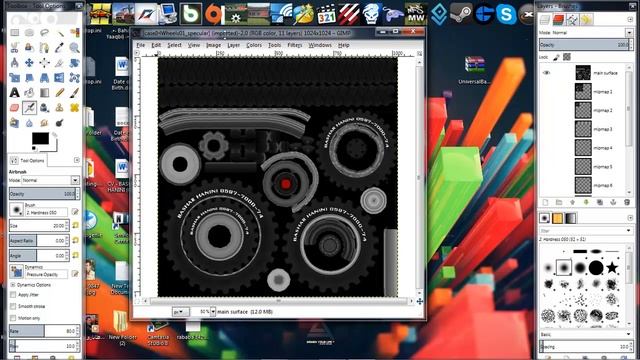The height and width of the screenshot is (360, 640).
Task: Select the Move tool
Action: click(x=29, y=63)
